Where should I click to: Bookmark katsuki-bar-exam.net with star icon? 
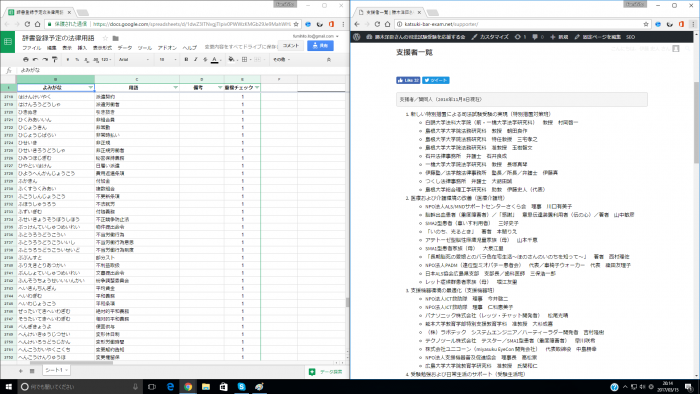tap(646, 24)
